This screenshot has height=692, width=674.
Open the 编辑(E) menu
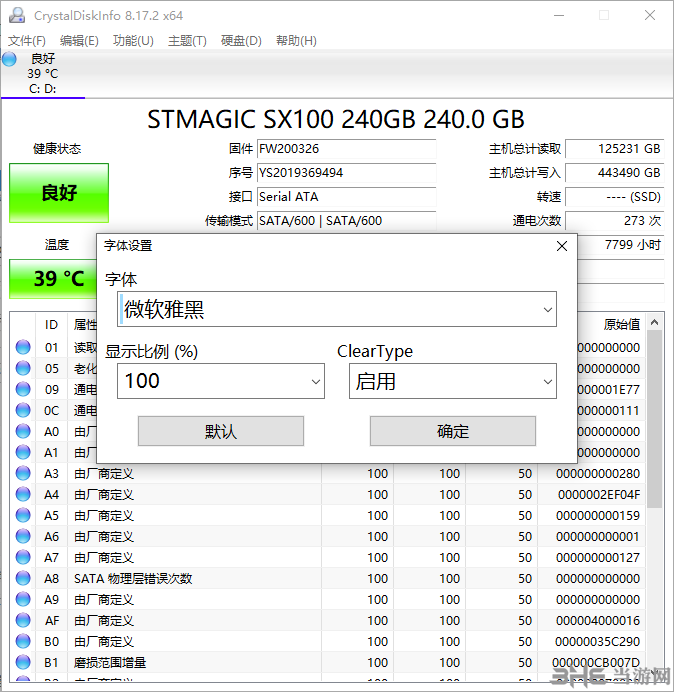[x=79, y=41]
